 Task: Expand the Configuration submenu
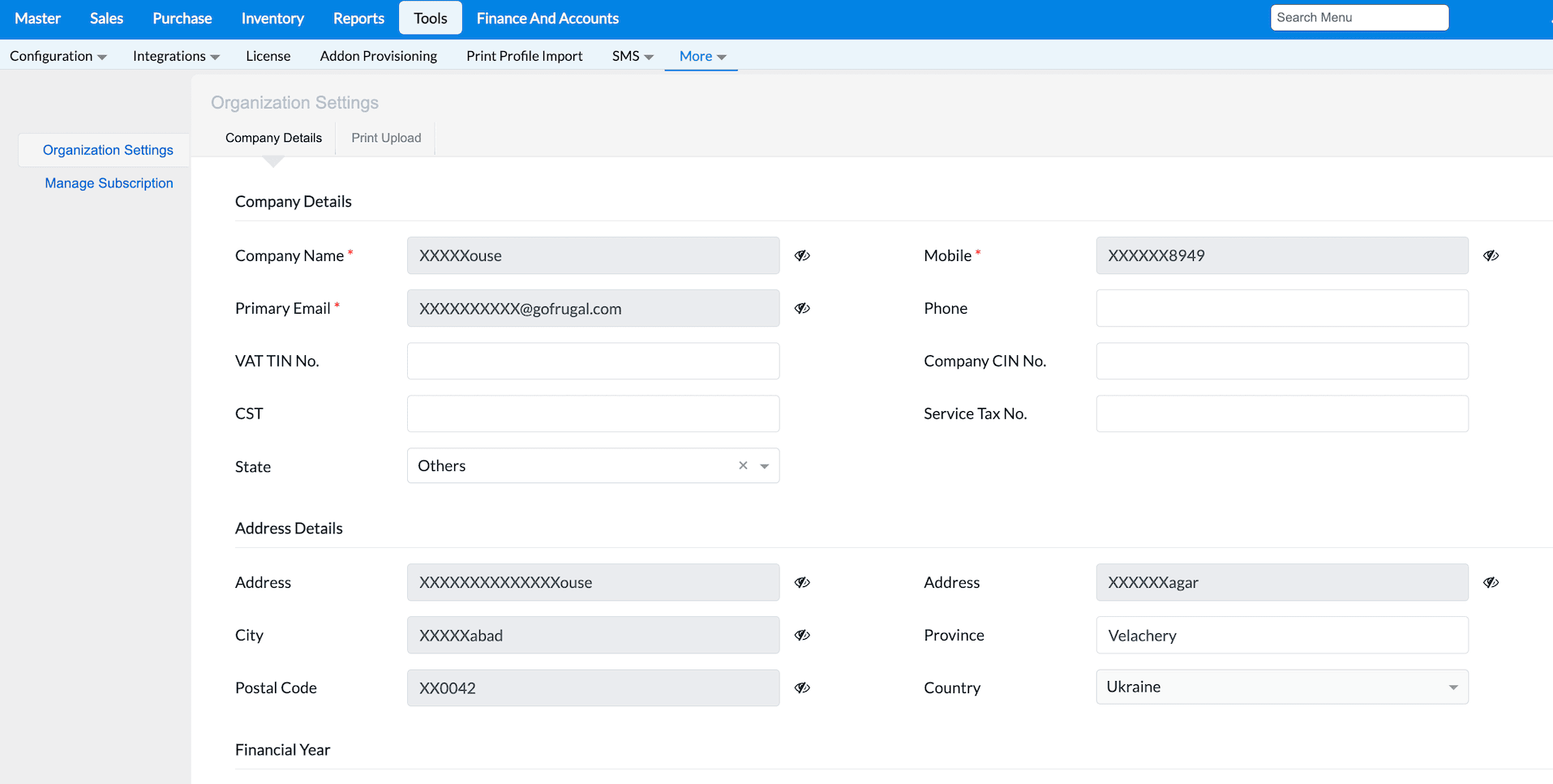tap(58, 56)
